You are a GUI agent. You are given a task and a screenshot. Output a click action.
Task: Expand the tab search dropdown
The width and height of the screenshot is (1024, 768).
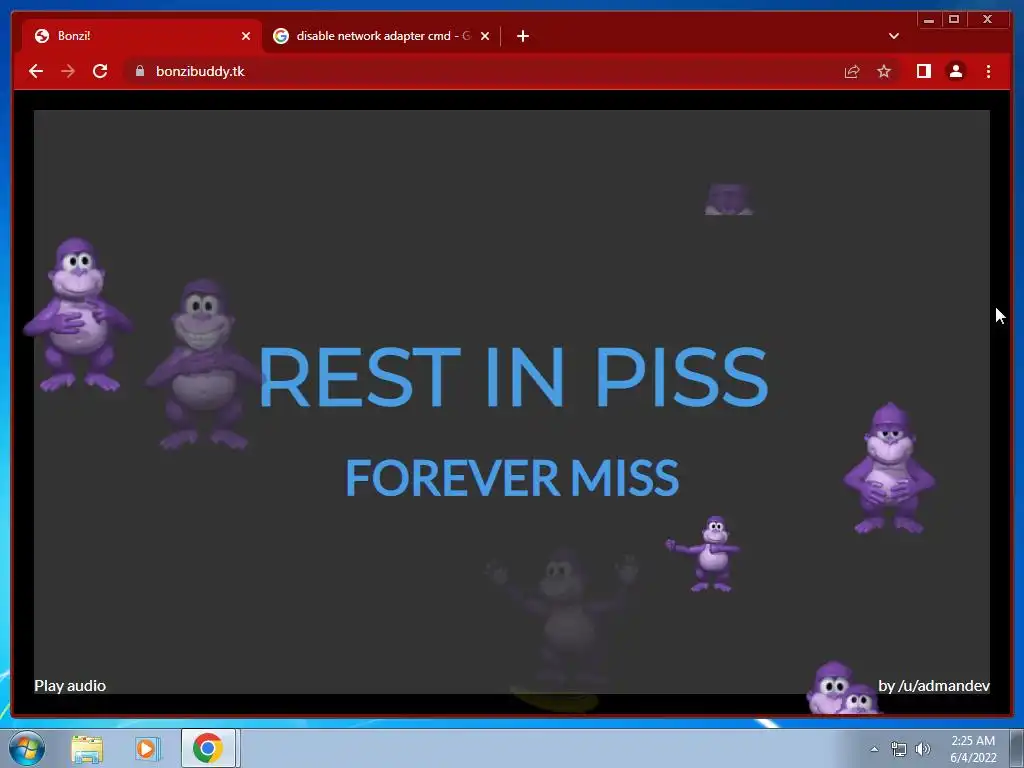tap(893, 36)
